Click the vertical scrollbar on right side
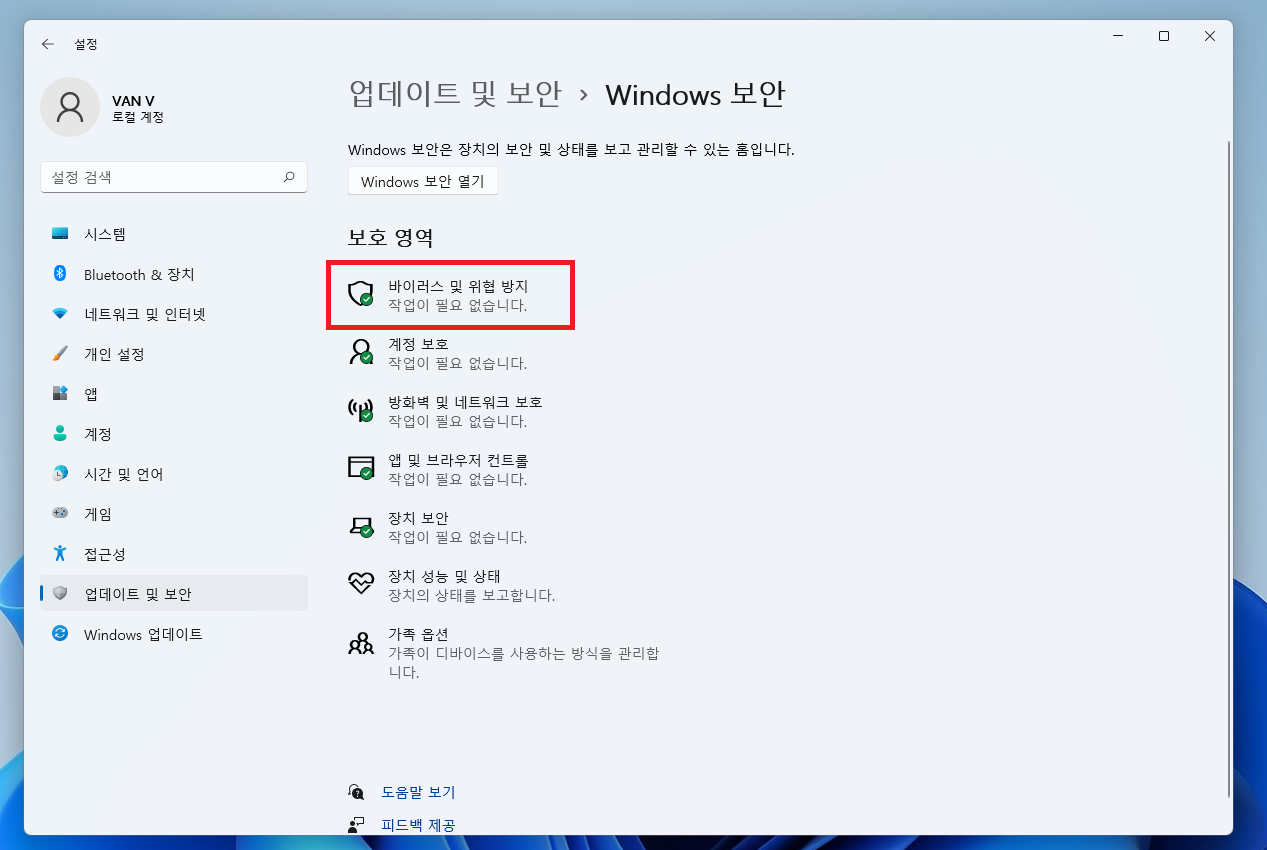Screen dimensions: 1267x850 click(1229, 468)
